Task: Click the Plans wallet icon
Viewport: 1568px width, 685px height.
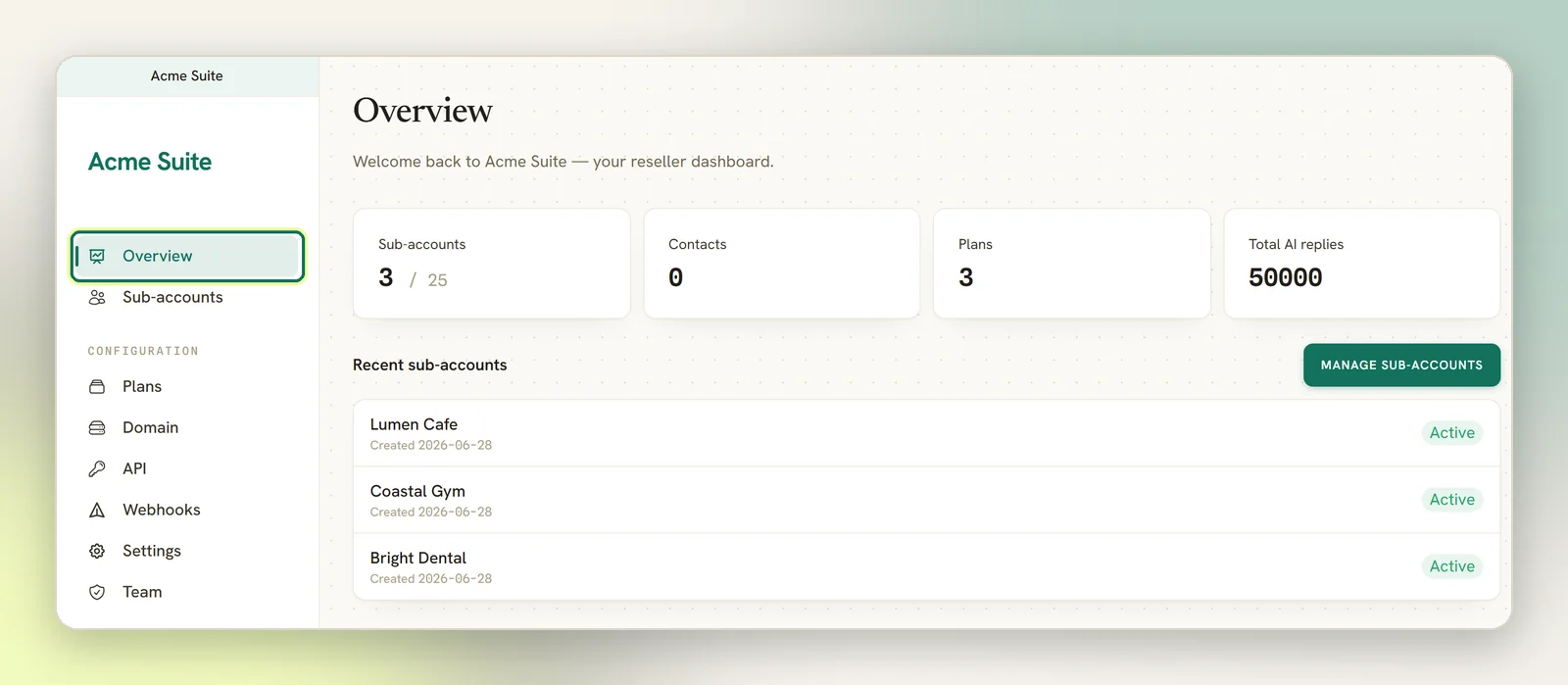Action: coord(97,386)
